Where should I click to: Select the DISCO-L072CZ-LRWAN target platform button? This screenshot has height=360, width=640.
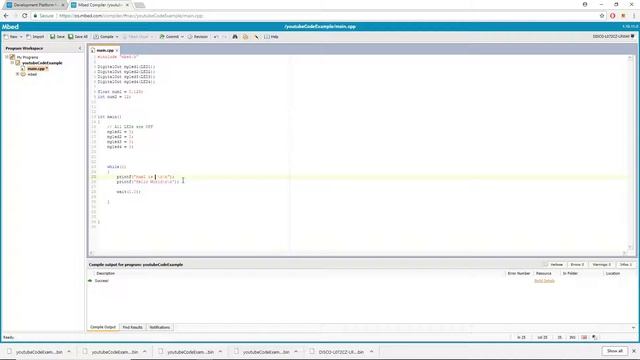click(613, 36)
